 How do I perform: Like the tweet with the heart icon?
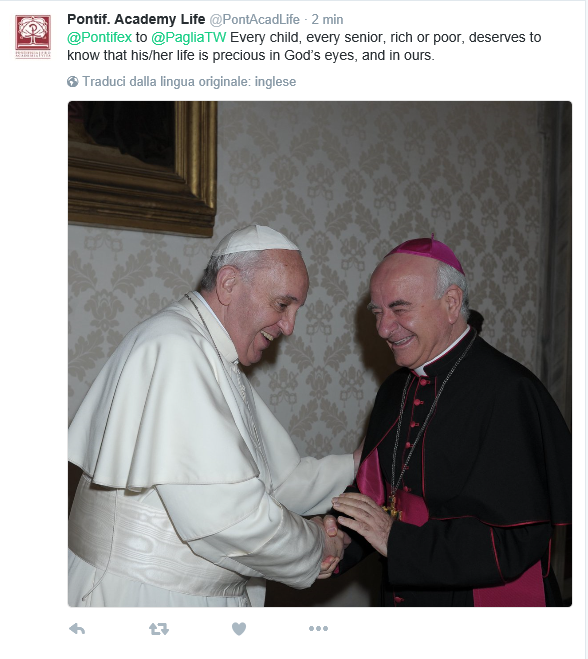239,629
